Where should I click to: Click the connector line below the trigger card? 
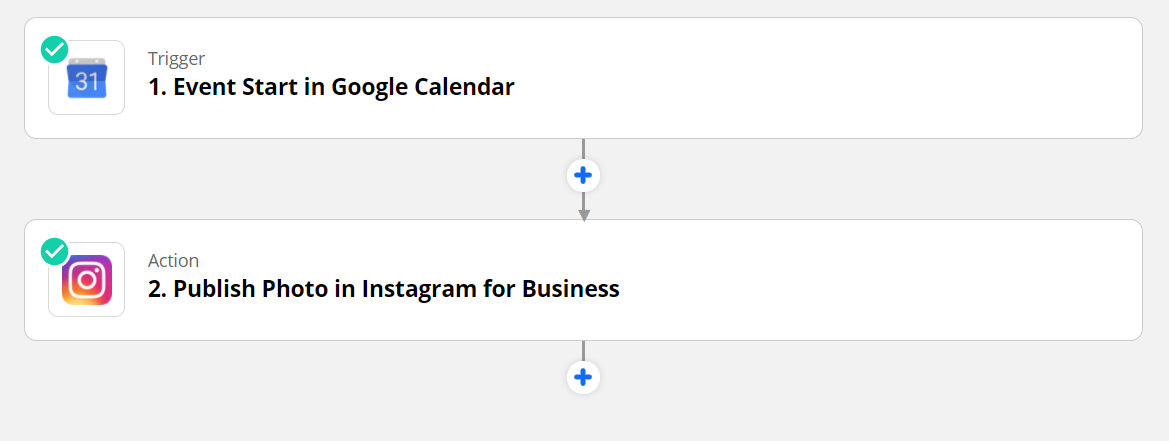[583, 148]
